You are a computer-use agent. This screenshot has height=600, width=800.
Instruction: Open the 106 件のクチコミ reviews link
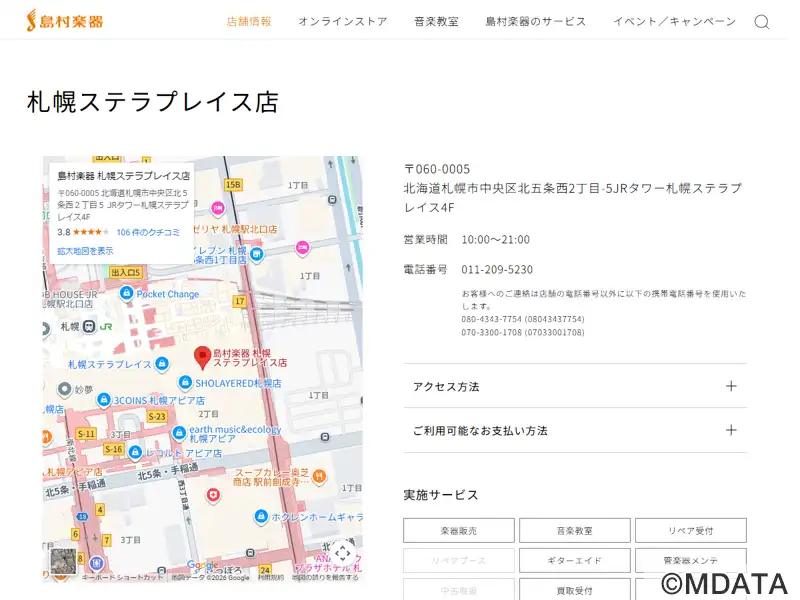click(x=148, y=232)
